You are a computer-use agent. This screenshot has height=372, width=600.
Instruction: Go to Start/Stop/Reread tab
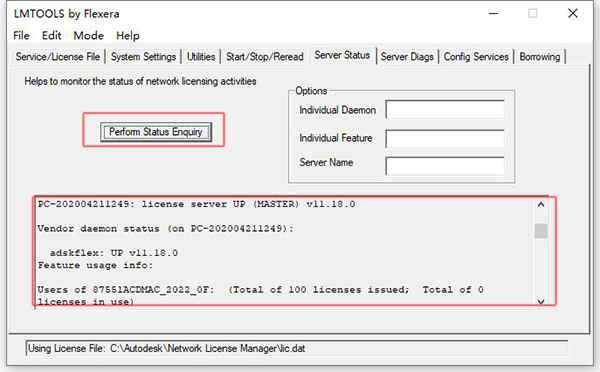(x=265, y=57)
